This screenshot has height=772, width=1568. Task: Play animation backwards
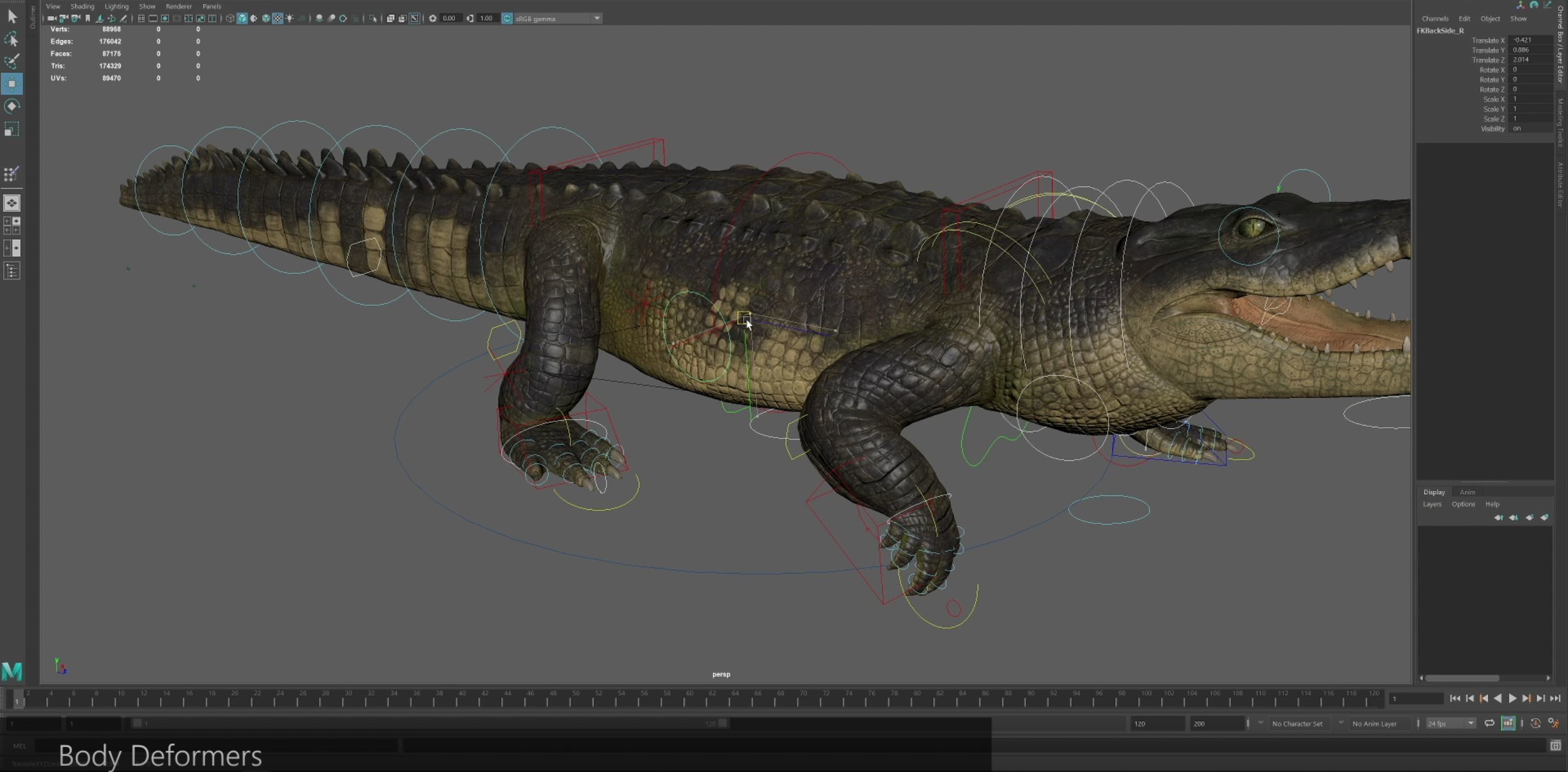click(x=1498, y=698)
